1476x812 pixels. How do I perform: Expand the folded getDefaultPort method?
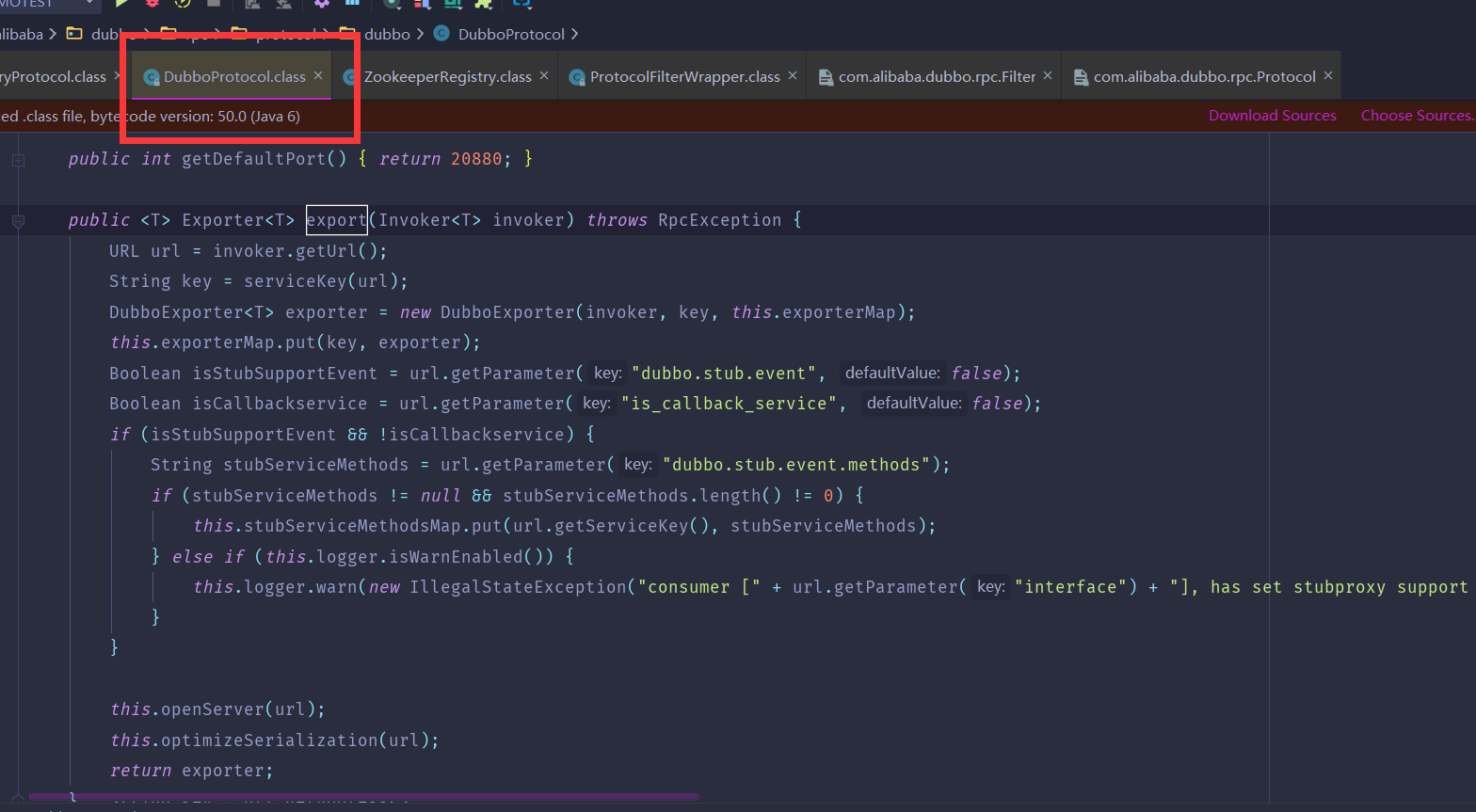click(18, 160)
